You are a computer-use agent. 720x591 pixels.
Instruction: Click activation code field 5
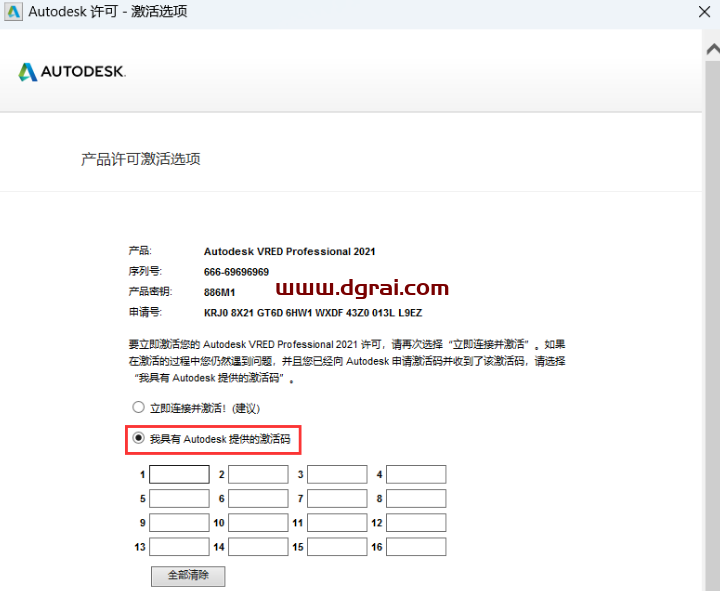(x=179, y=499)
